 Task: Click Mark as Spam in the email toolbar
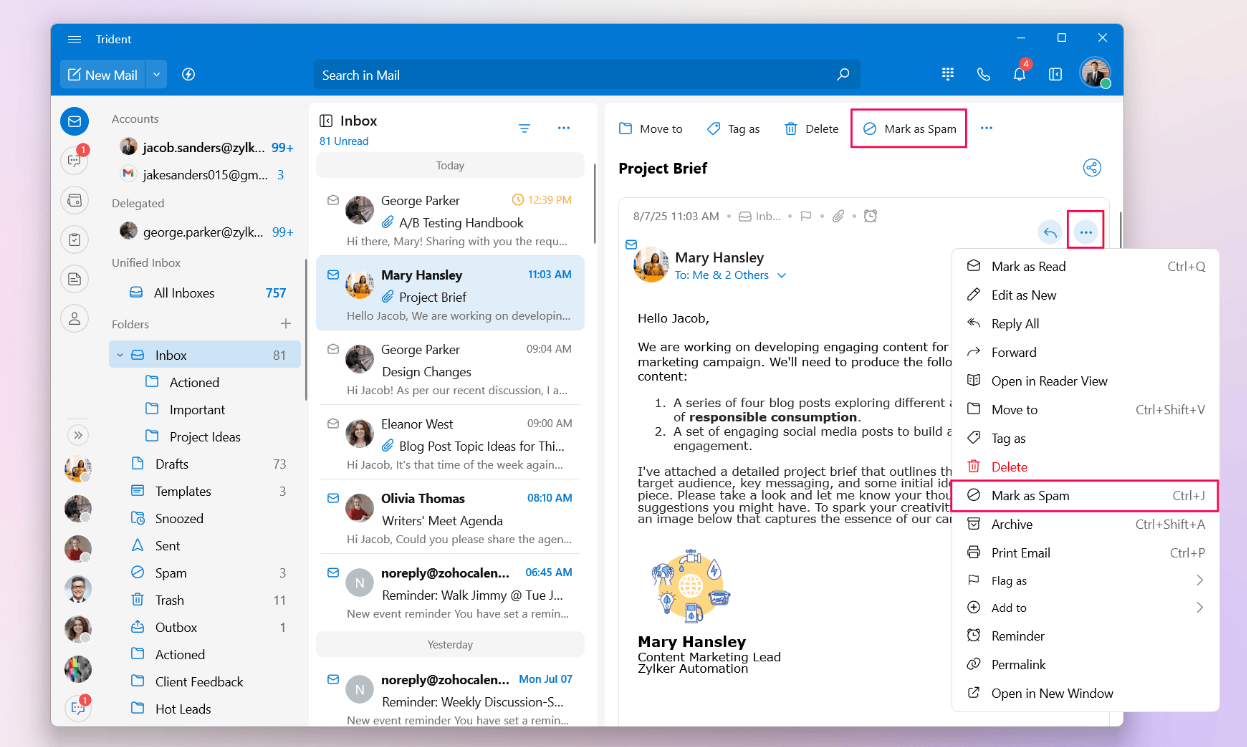pyautogui.click(x=909, y=129)
